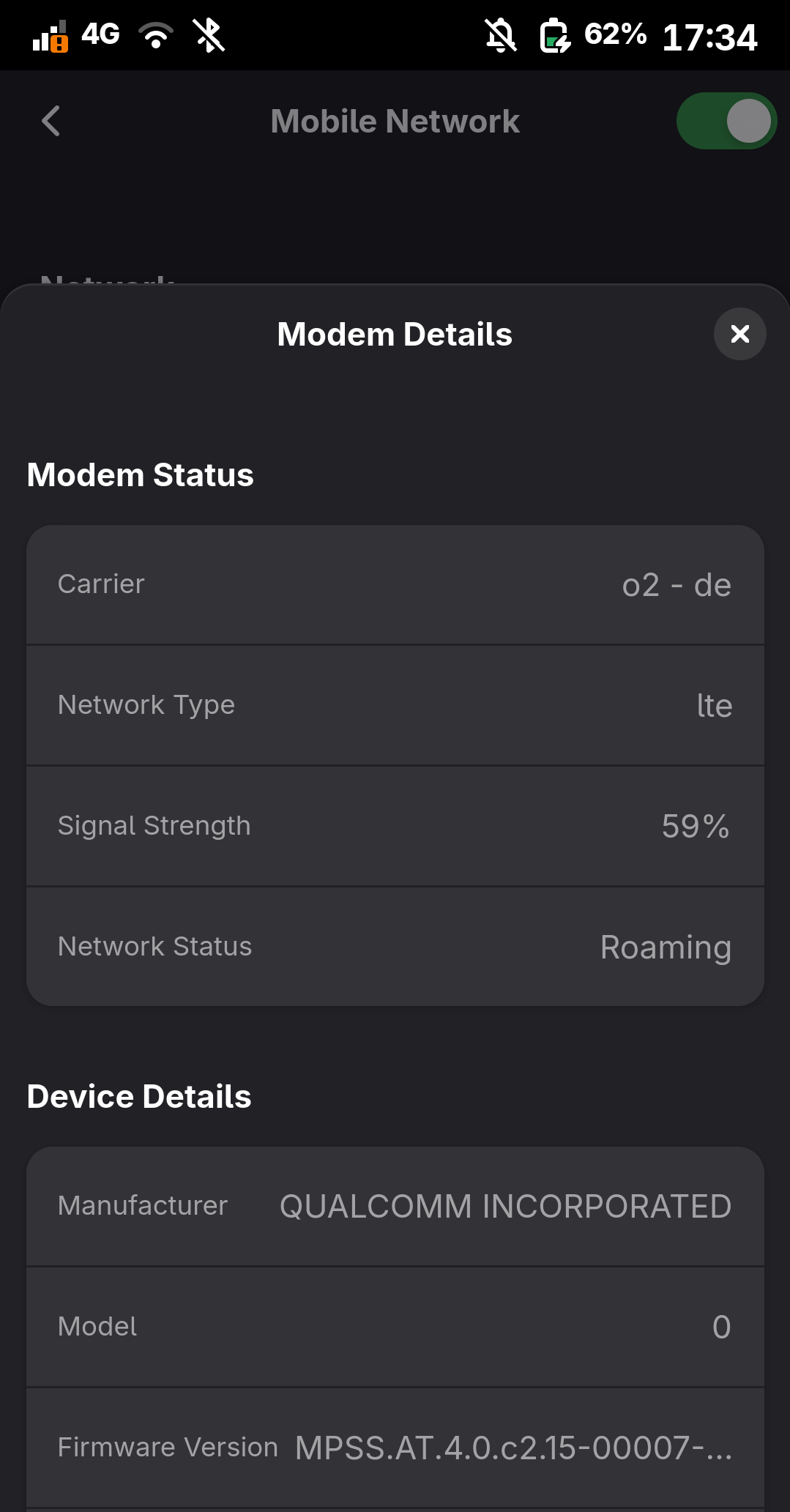This screenshot has height=1512, width=790.
Task: Close the Modem Details sheet
Action: click(x=739, y=334)
